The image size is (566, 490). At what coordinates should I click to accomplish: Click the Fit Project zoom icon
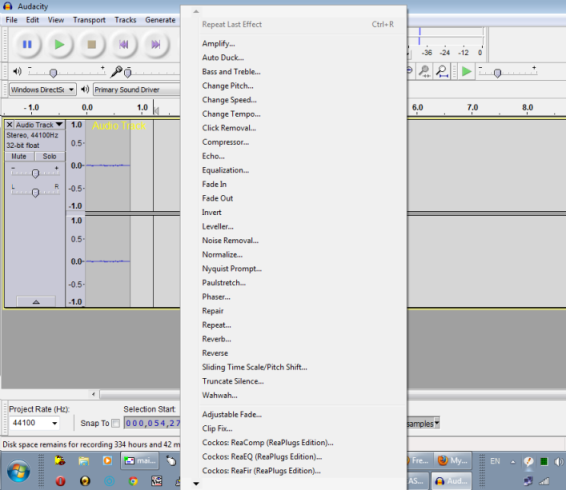(x=442, y=71)
